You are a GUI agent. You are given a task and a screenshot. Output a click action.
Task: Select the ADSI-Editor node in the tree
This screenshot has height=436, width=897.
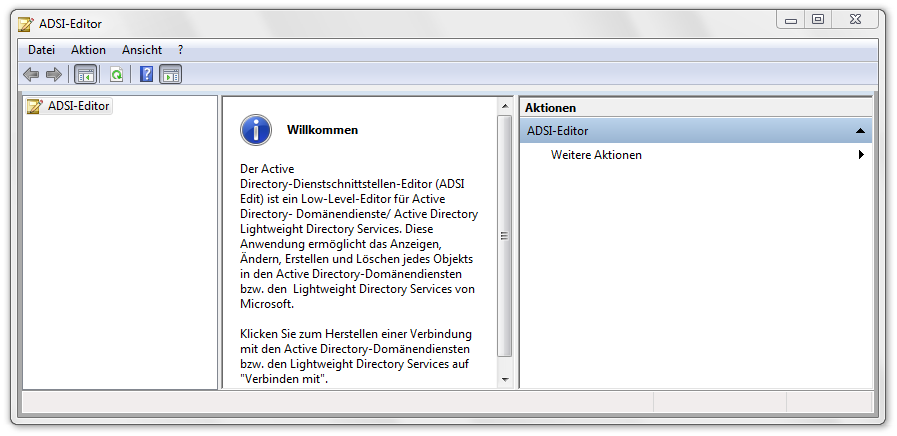pyautogui.click(x=78, y=106)
